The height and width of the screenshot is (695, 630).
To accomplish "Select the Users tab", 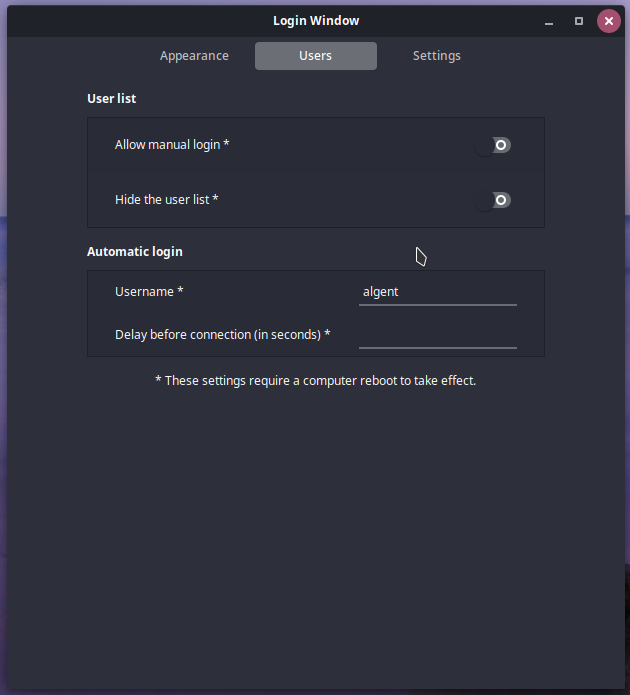I will pos(315,56).
